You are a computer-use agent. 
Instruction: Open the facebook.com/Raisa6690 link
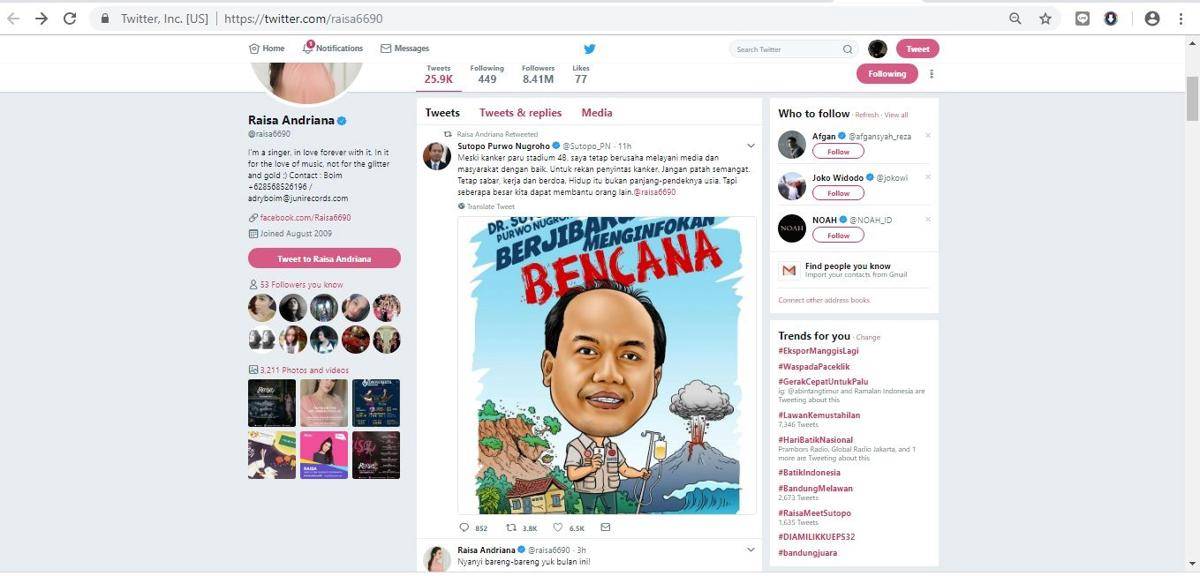pos(305,217)
